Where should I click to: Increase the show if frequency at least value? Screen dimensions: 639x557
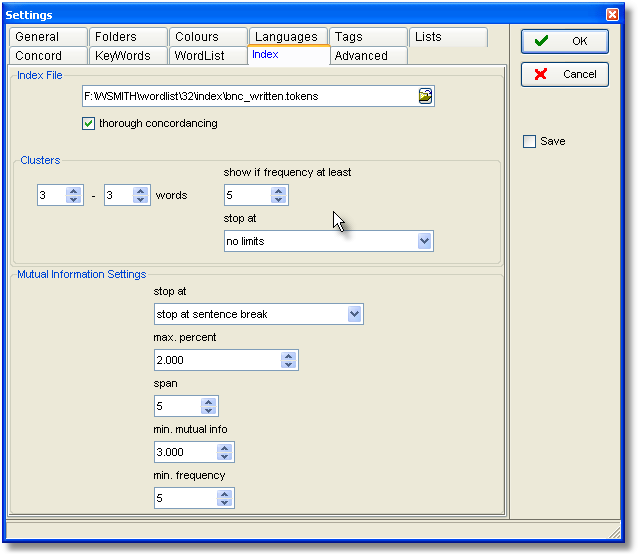tap(278, 191)
